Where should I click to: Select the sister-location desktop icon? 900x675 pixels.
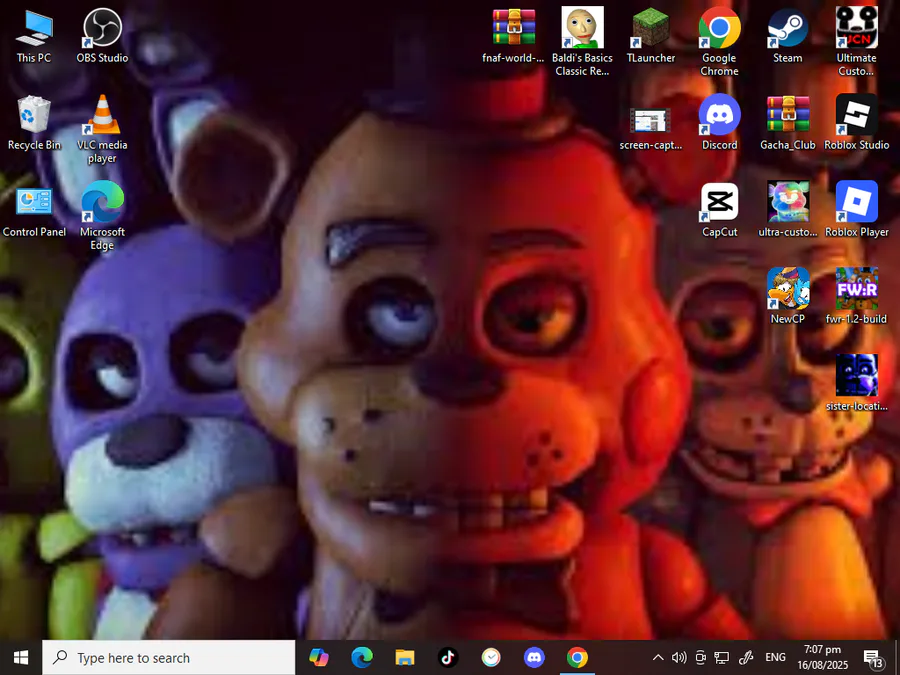[x=856, y=384]
